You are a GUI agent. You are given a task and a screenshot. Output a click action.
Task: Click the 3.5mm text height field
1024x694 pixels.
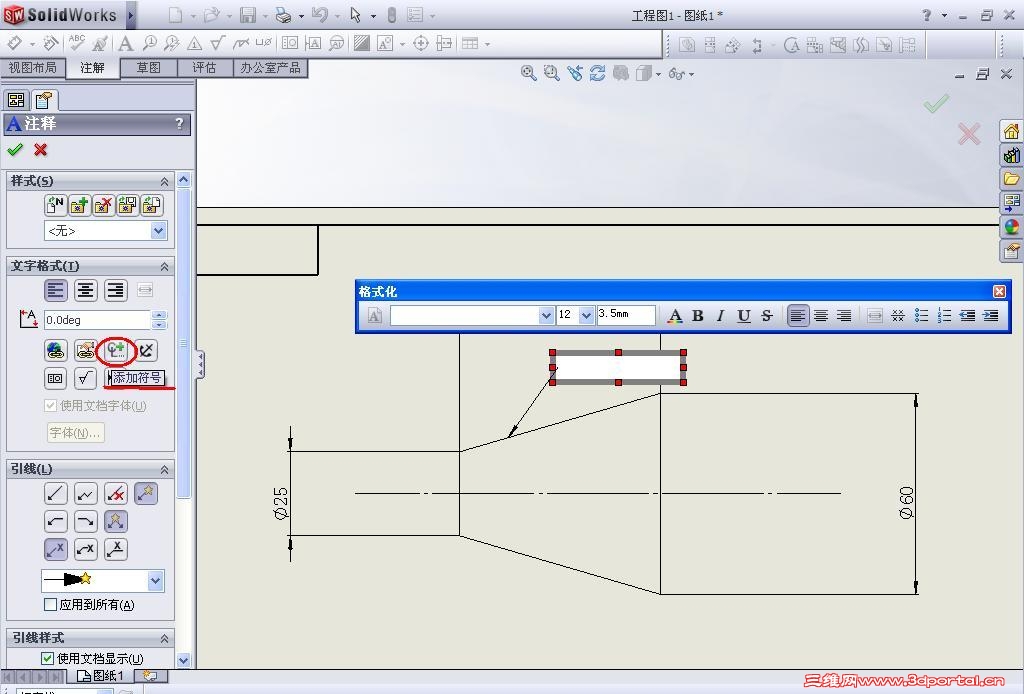point(626,315)
